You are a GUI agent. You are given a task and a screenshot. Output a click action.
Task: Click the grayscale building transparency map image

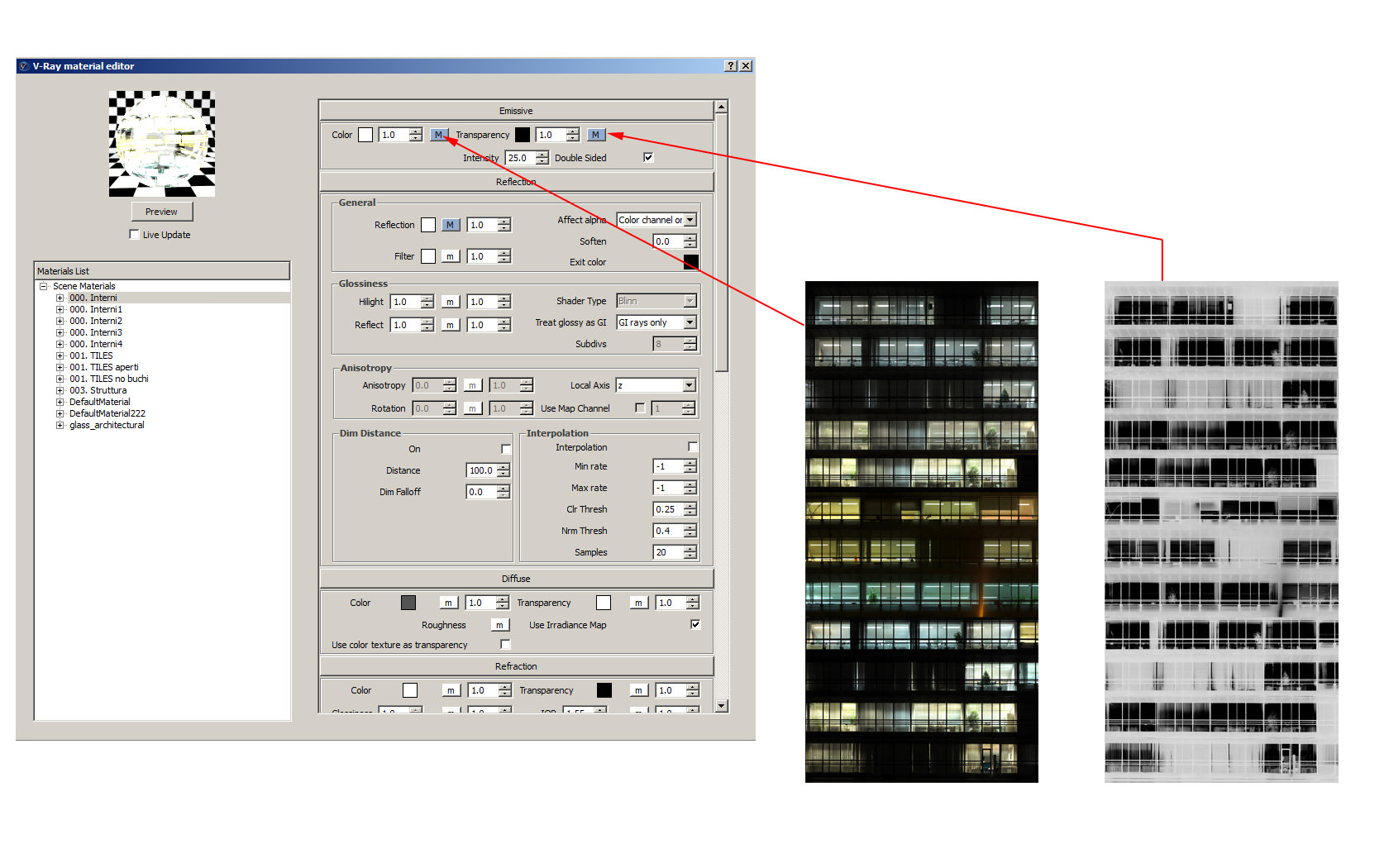click(1221, 532)
